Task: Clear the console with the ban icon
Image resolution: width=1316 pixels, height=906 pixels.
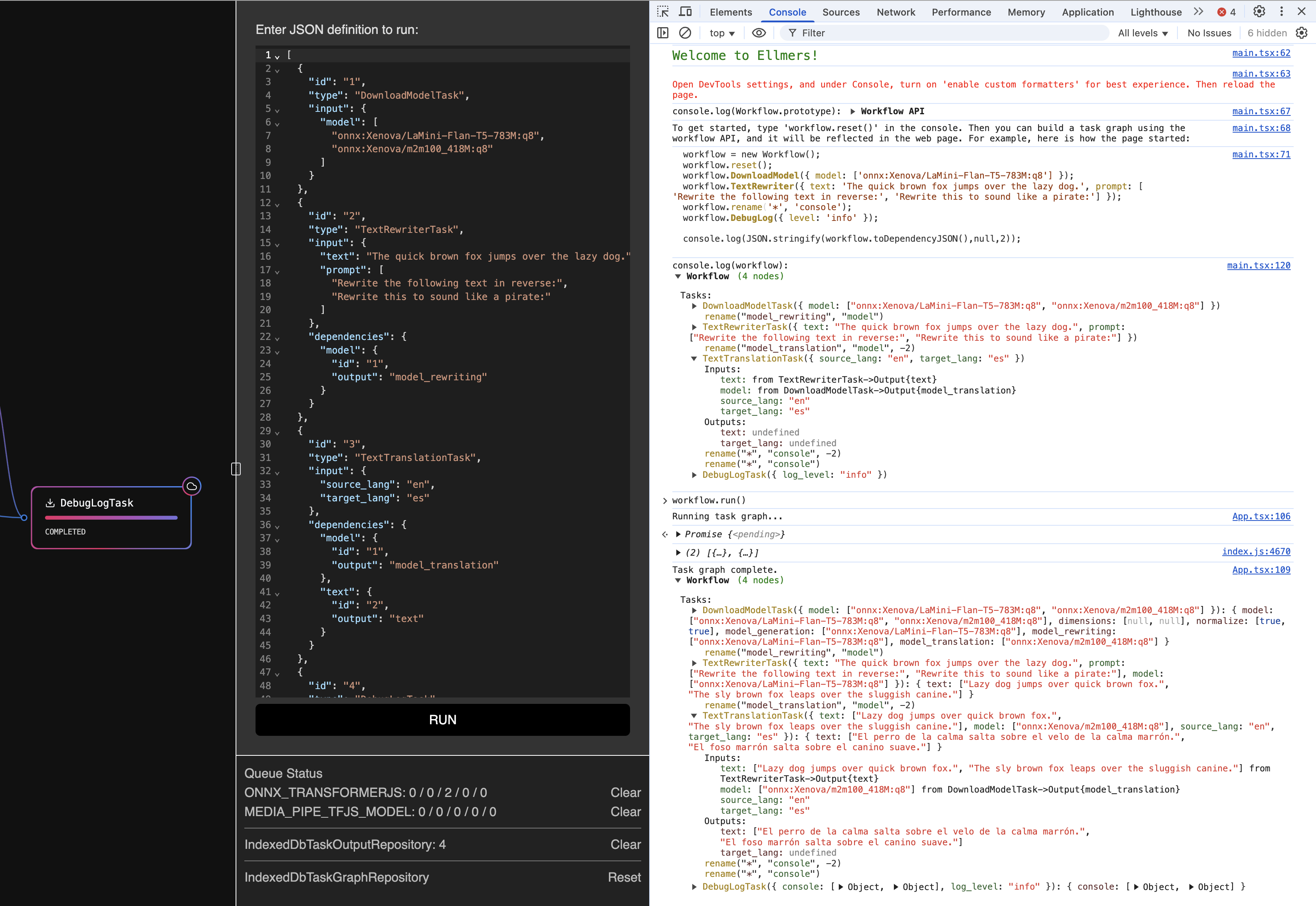Action: (x=685, y=33)
